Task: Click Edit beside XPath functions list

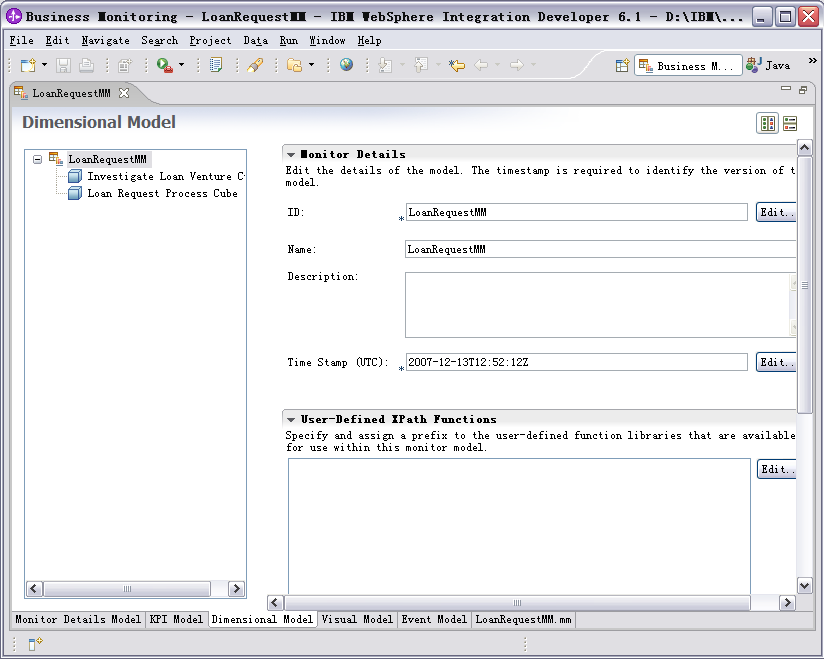Action: (776, 469)
